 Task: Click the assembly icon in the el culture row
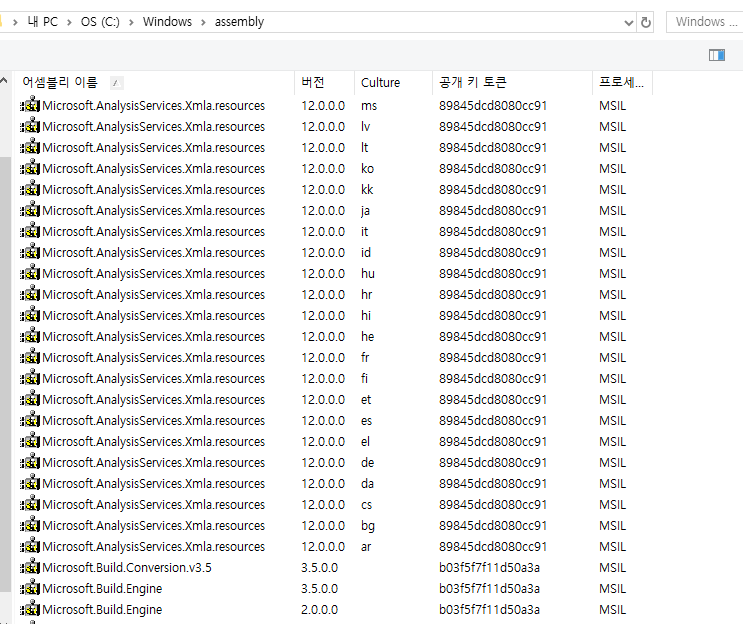30,441
